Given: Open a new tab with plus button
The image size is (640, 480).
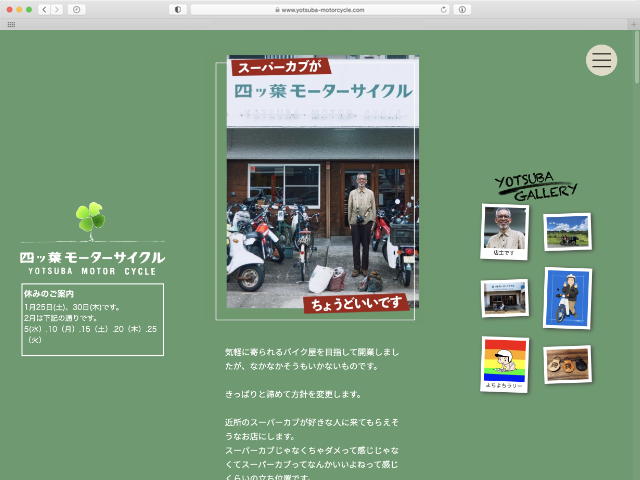Looking at the screenshot, I should pos(633,24).
